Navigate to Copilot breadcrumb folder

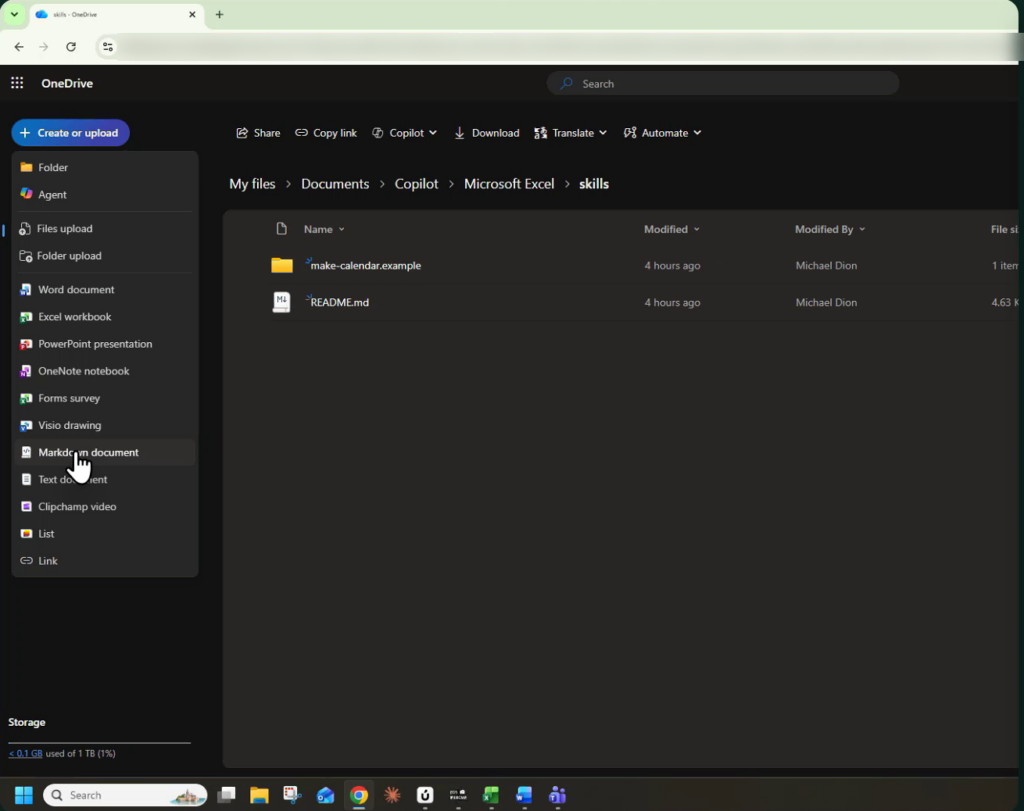416,184
